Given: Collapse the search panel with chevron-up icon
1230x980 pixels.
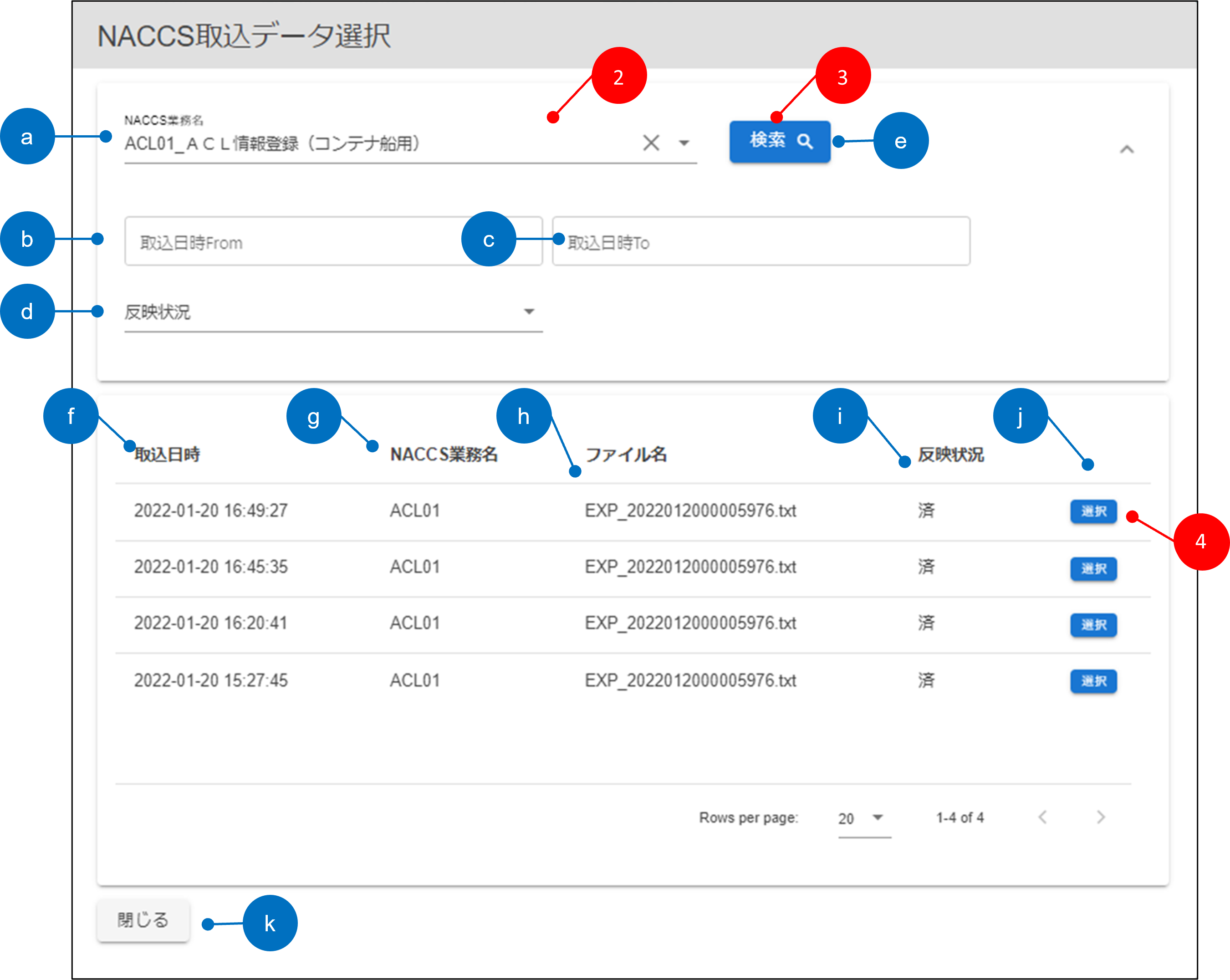Looking at the screenshot, I should click(x=1126, y=150).
